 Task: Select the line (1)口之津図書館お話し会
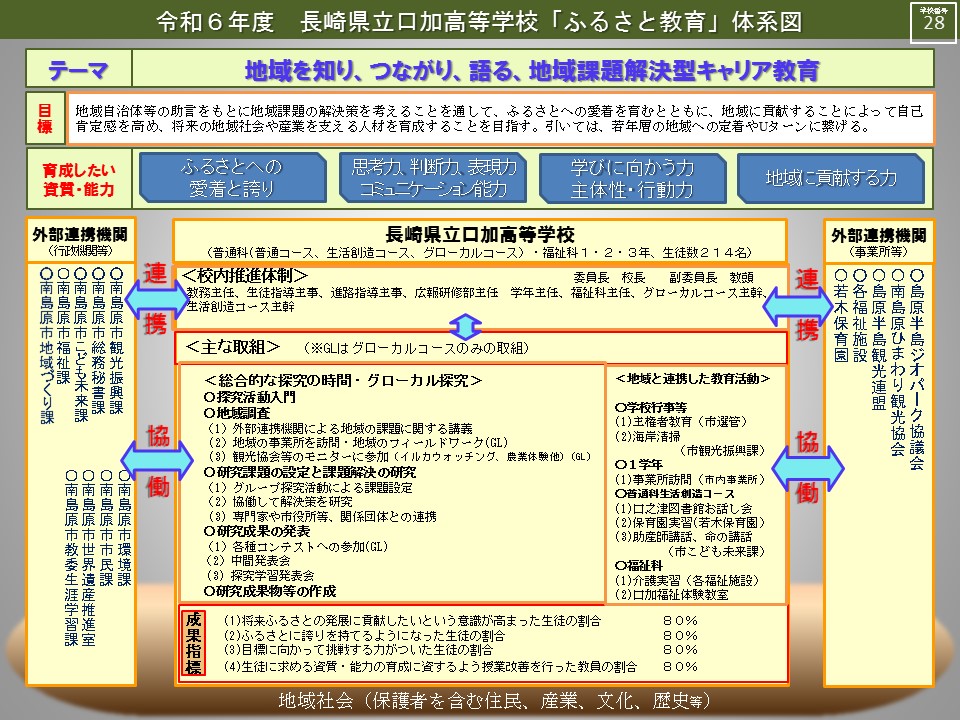coord(683,508)
